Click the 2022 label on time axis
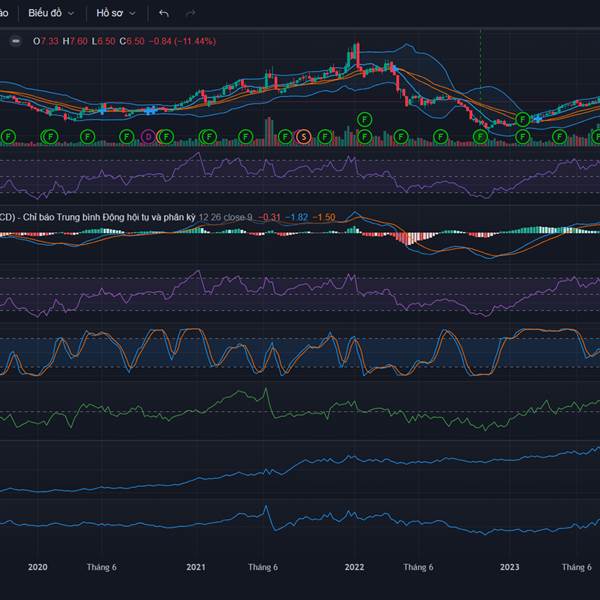The height and width of the screenshot is (600, 600). (x=353, y=567)
